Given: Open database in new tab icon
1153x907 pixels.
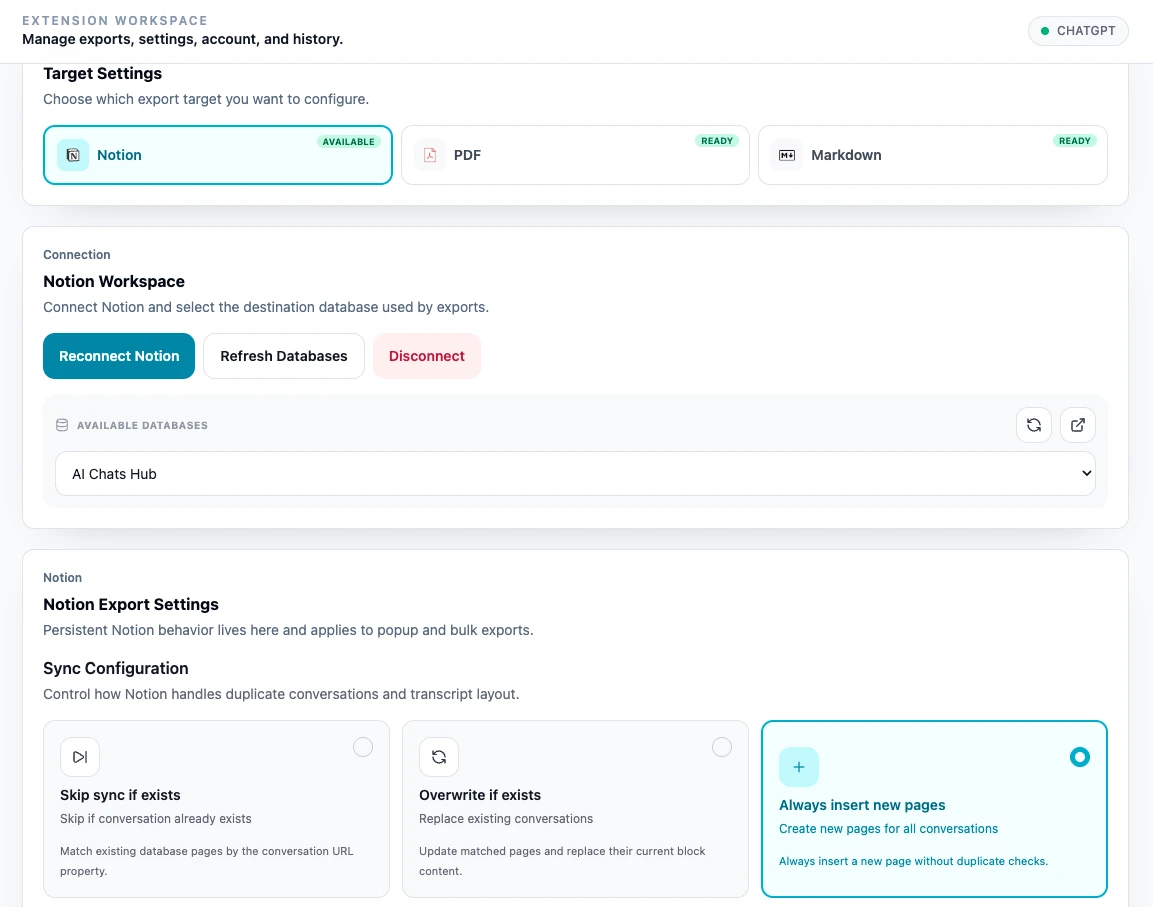Looking at the screenshot, I should pyautogui.click(x=1078, y=425).
